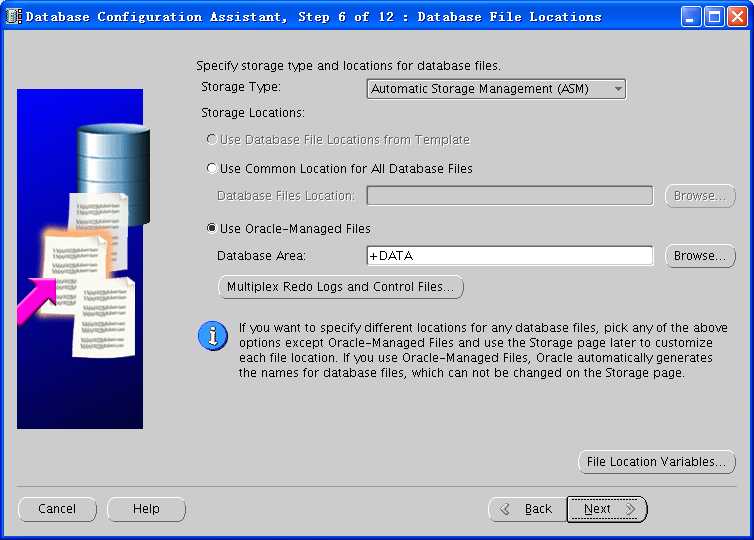
Task: Close the Database Configuration Assistant window
Action: pos(737,17)
